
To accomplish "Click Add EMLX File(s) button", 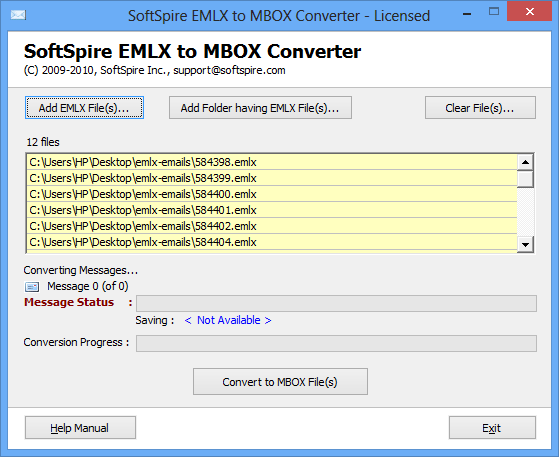I will (84, 108).
